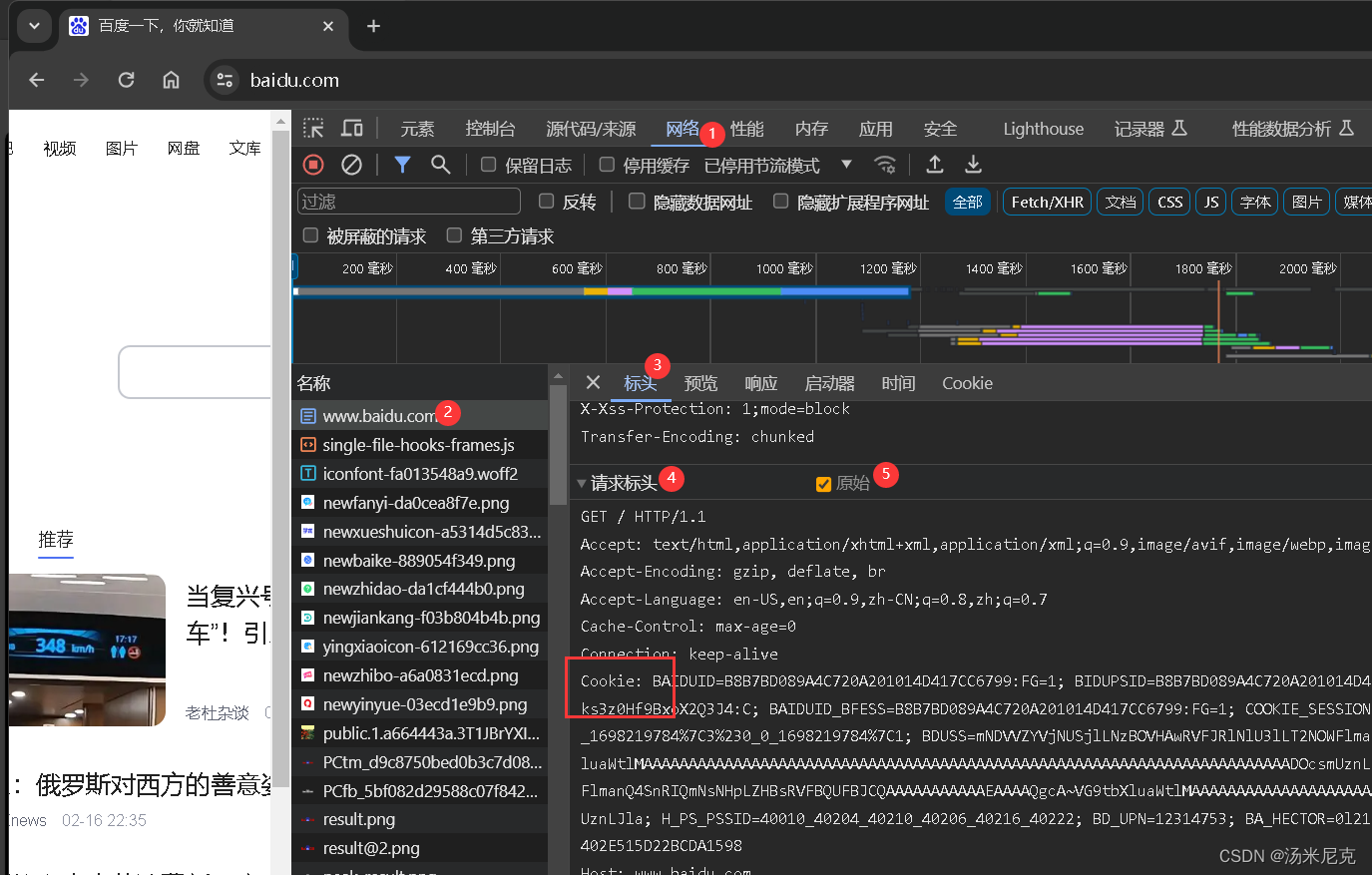Activate the inspect element picker icon
This screenshot has height=875, width=1372.
pyautogui.click(x=313, y=128)
